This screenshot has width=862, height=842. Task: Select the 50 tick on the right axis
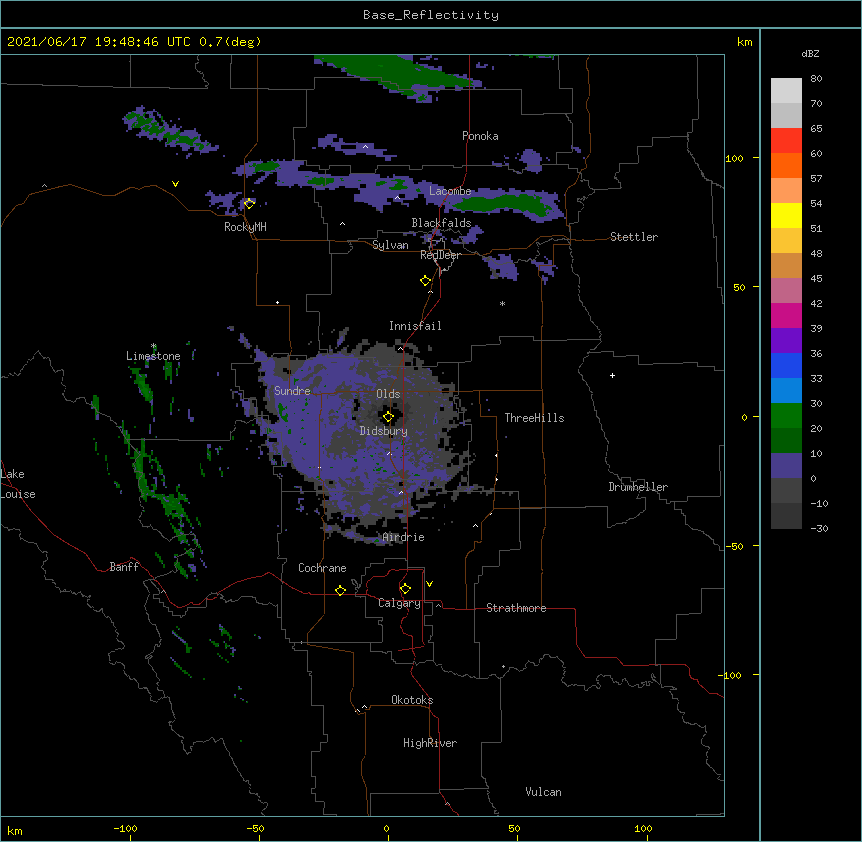(739, 287)
